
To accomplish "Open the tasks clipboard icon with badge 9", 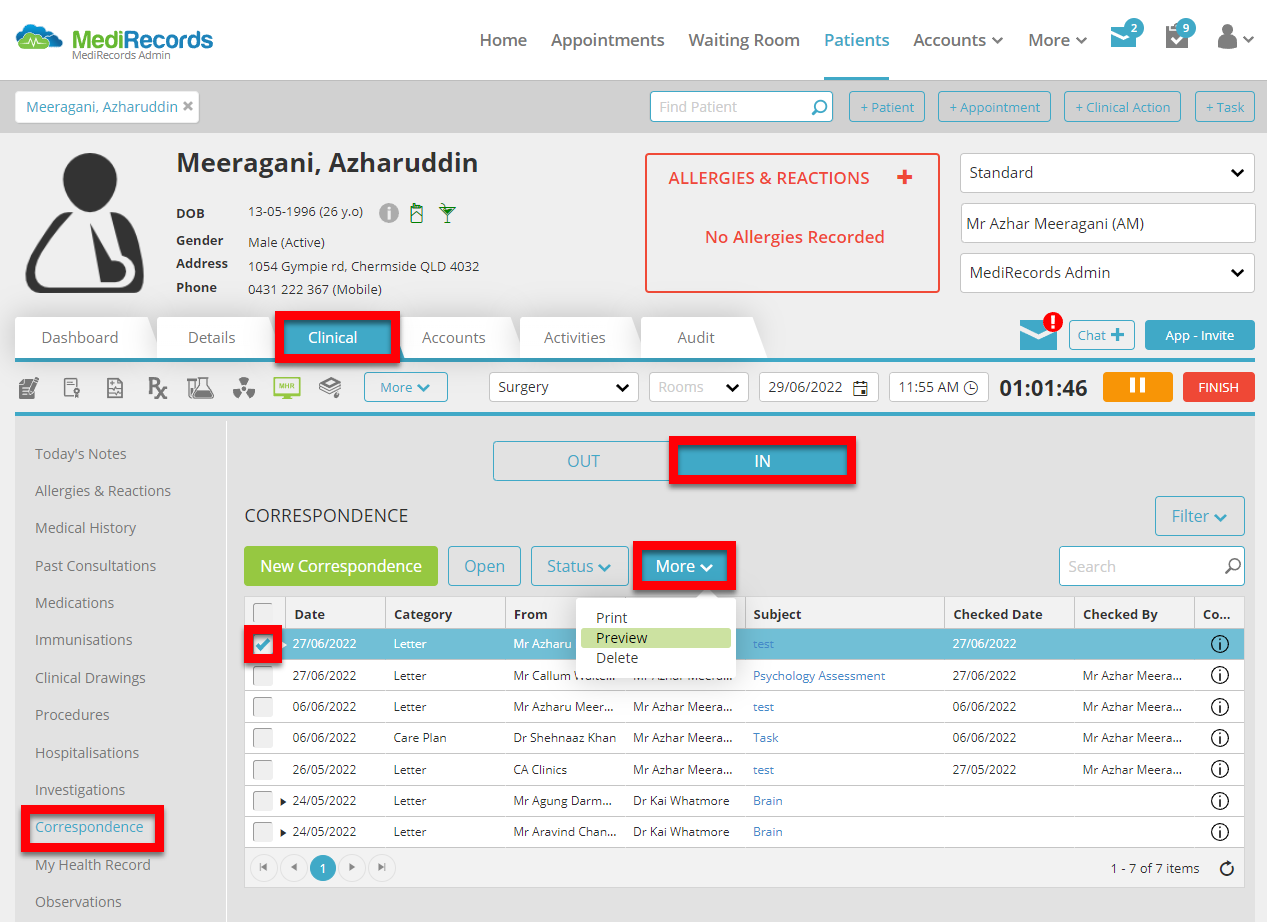I will click(x=1178, y=36).
